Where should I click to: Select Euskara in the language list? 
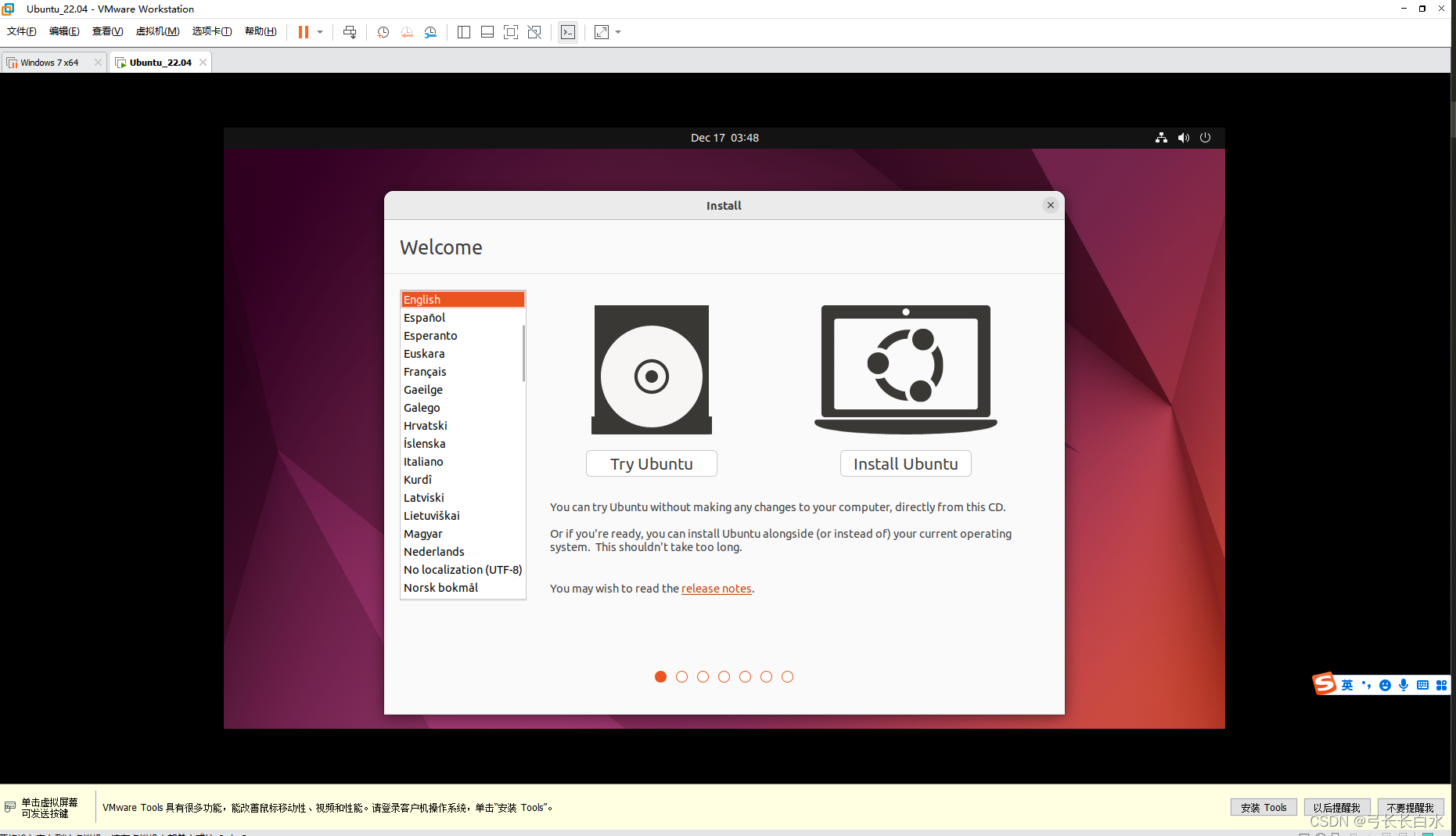(461, 354)
